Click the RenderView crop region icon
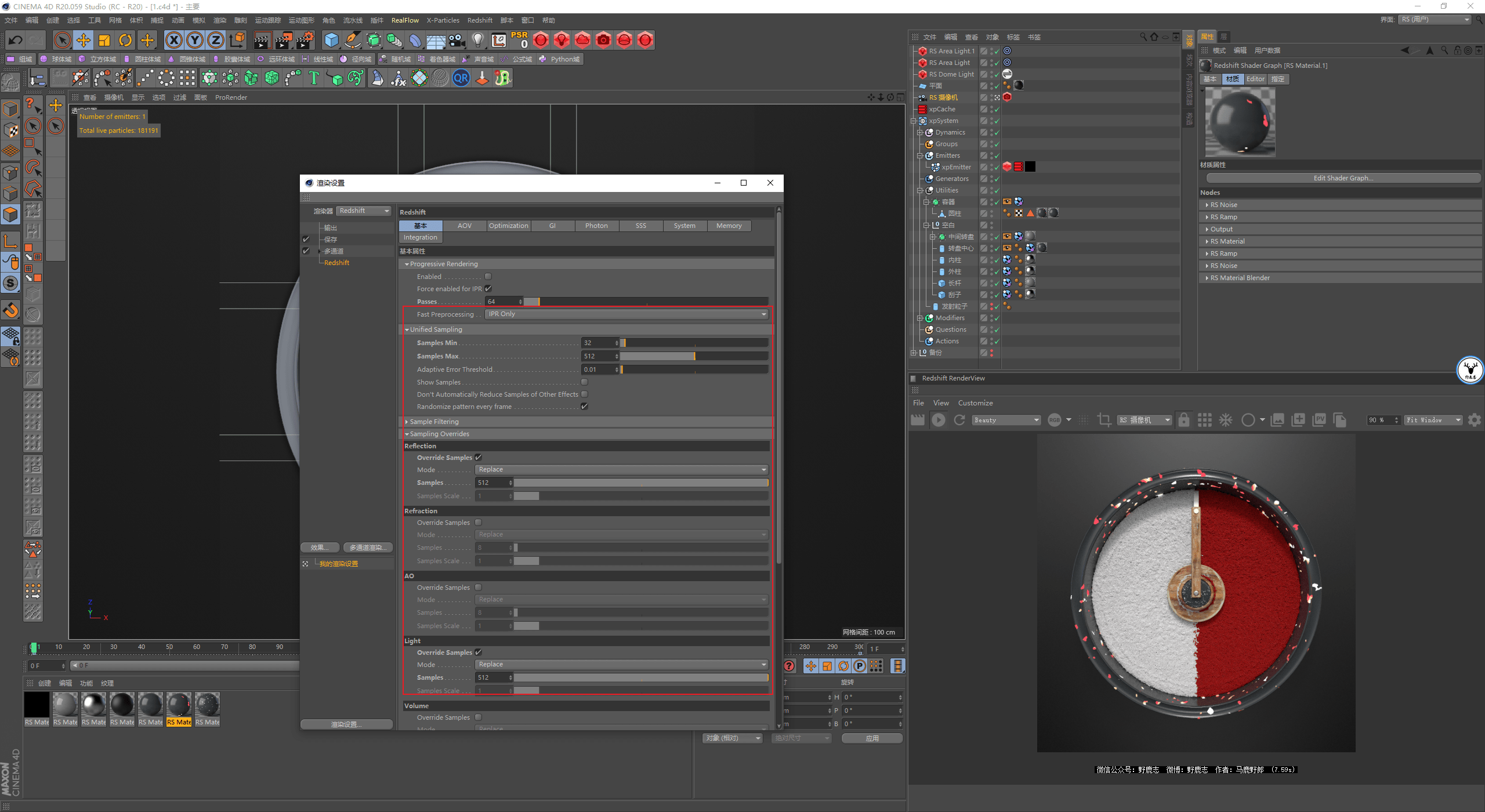The height and width of the screenshot is (812, 1485). click(x=1104, y=420)
